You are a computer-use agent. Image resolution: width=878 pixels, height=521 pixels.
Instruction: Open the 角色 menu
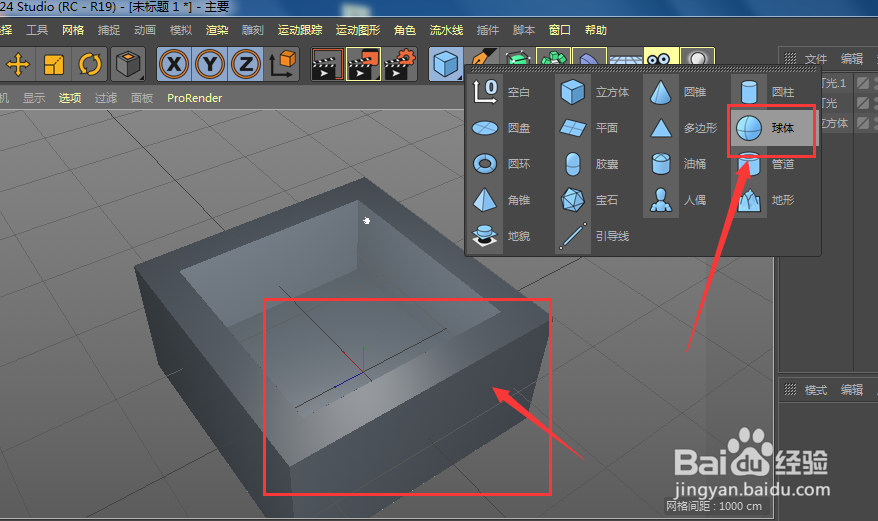coord(404,30)
